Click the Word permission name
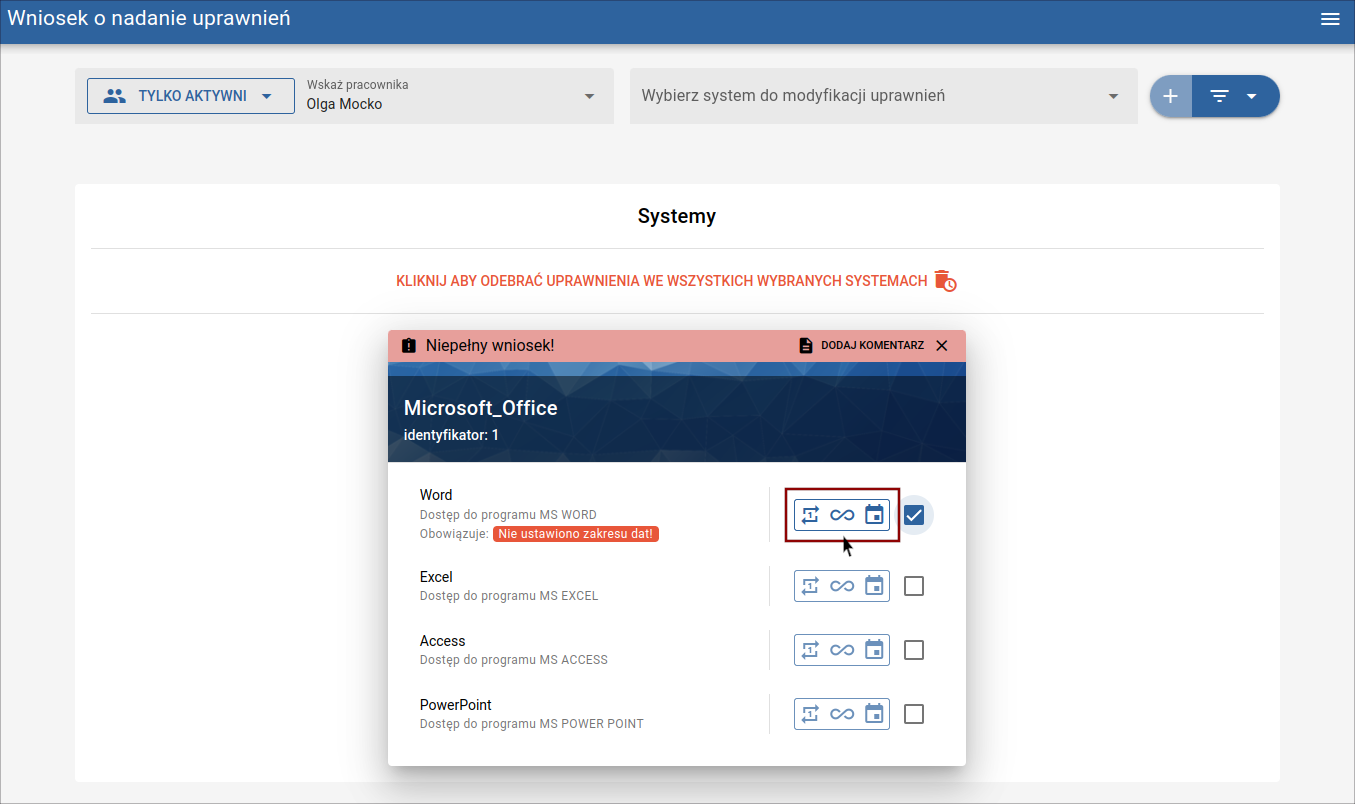 point(436,495)
